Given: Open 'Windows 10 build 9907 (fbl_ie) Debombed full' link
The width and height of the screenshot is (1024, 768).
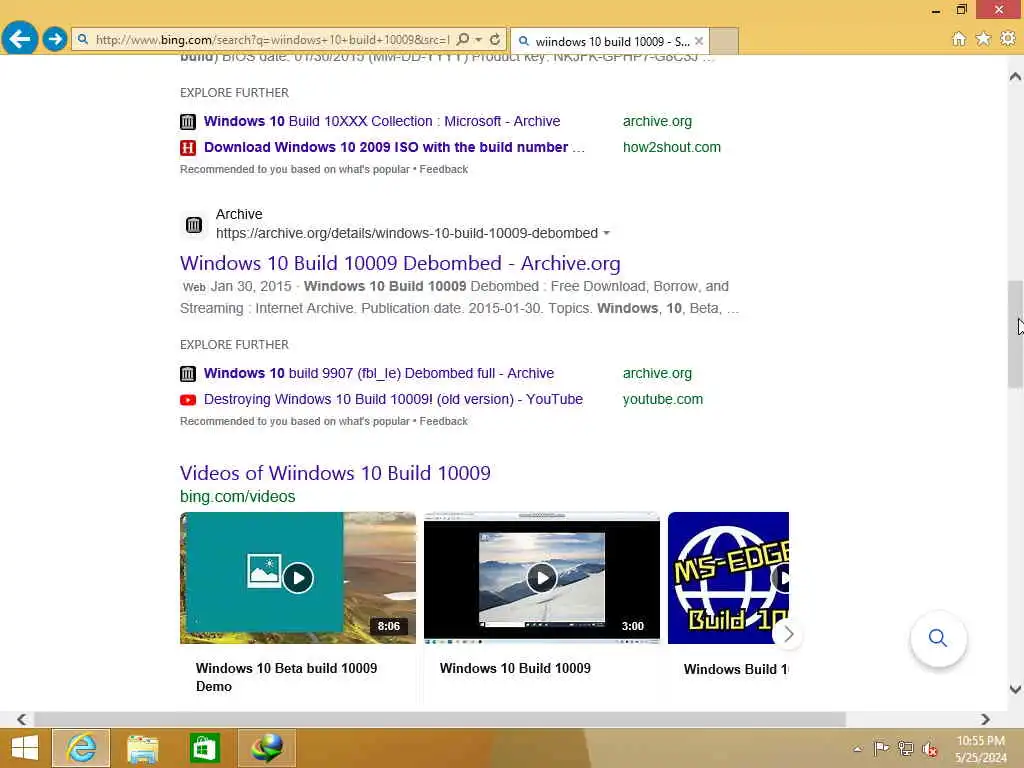Looking at the screenshot, I should (x=379, y=374).
